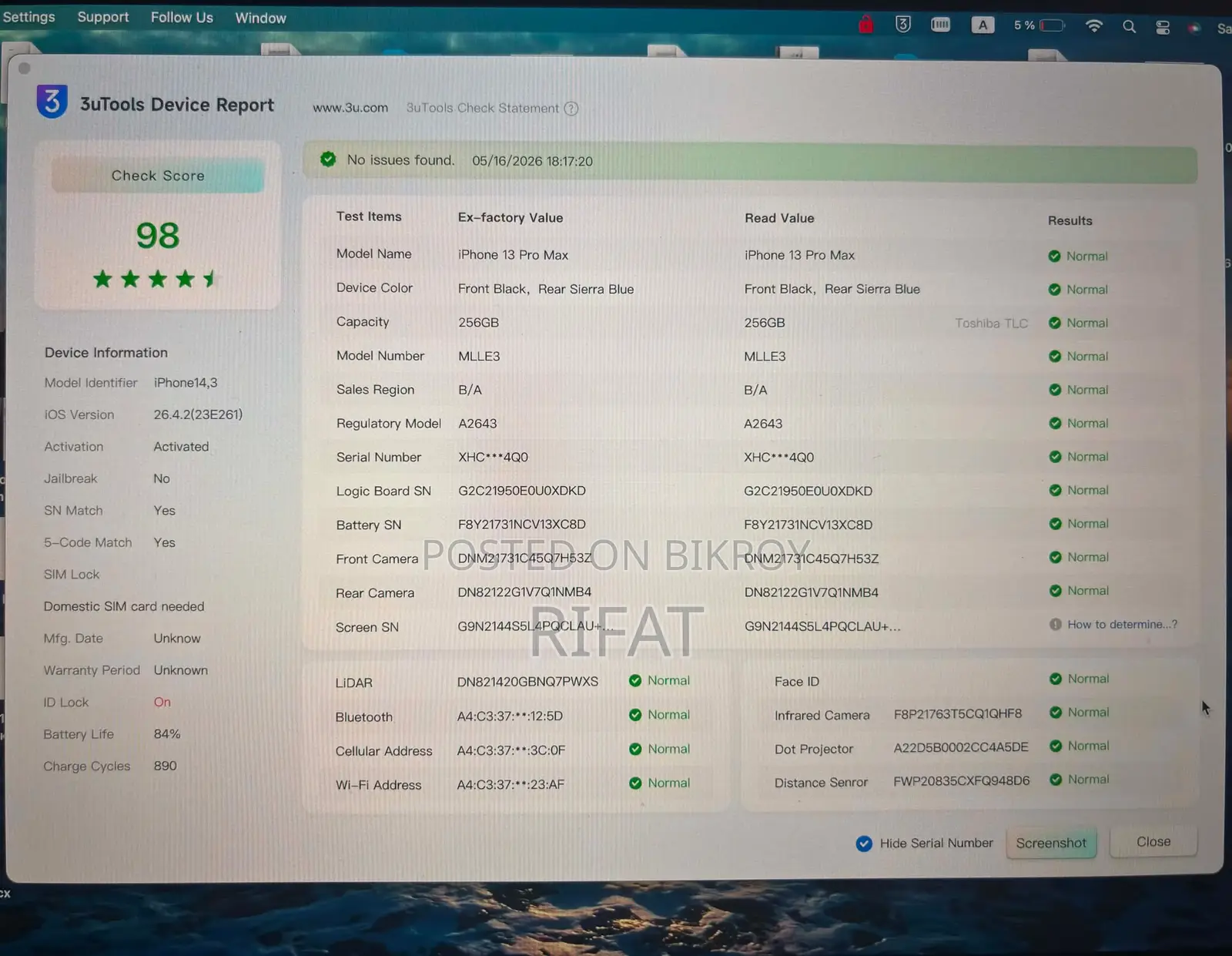Click the Dot Projector serial A22D5B0002CC4A5DE
Image resolution: width=1232 pixels, height=956 pixels.
click(961, 747)
